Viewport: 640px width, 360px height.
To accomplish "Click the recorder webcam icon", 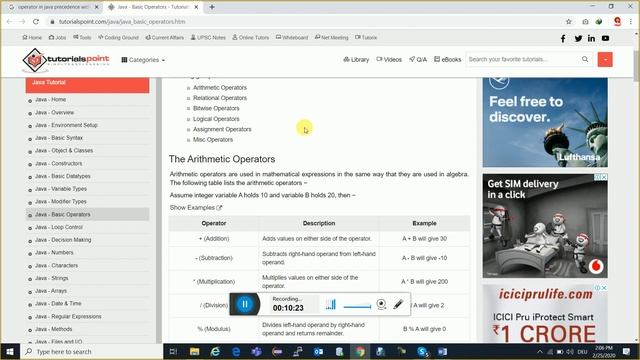I will click(x=381, y=304).
